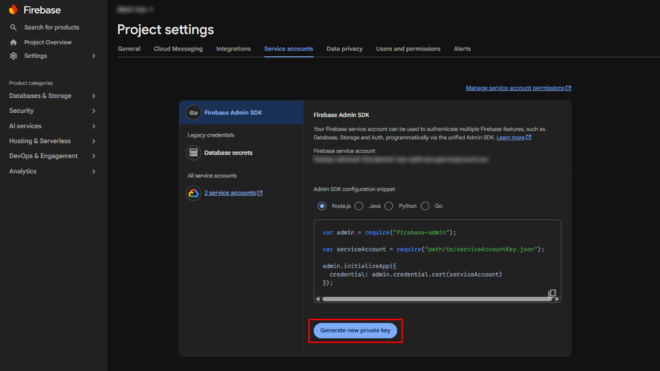
Task: Click the code snippet horizontal scrollbar
Action: 437,299
